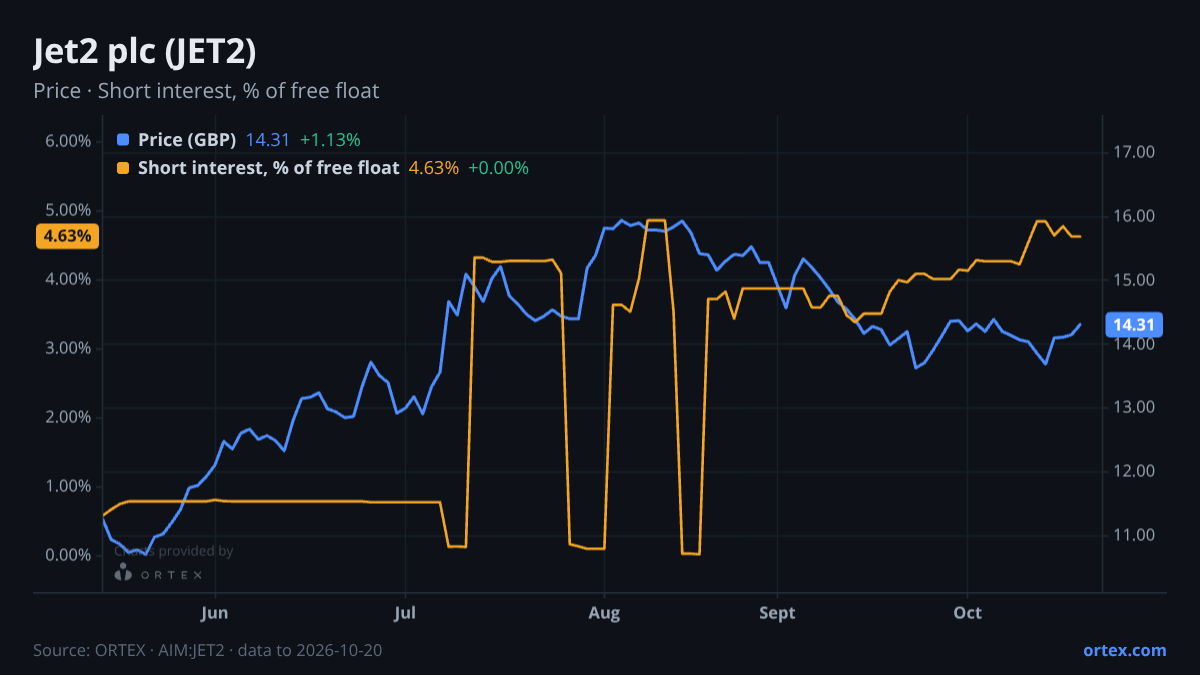Click the 14.31 price value in legend
Screen dimensions: 1200x675
pyautogui.click(x=267, y=140)
